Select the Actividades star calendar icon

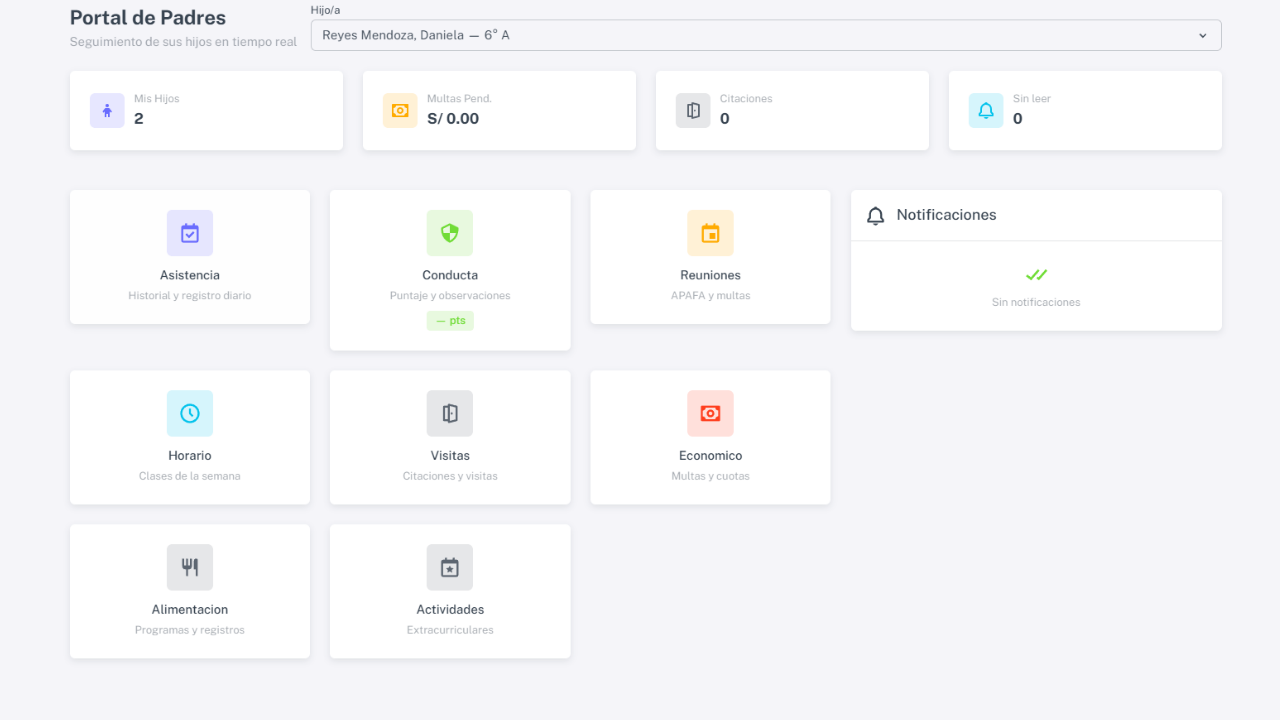pyautogui.click(x=450, y=567)
